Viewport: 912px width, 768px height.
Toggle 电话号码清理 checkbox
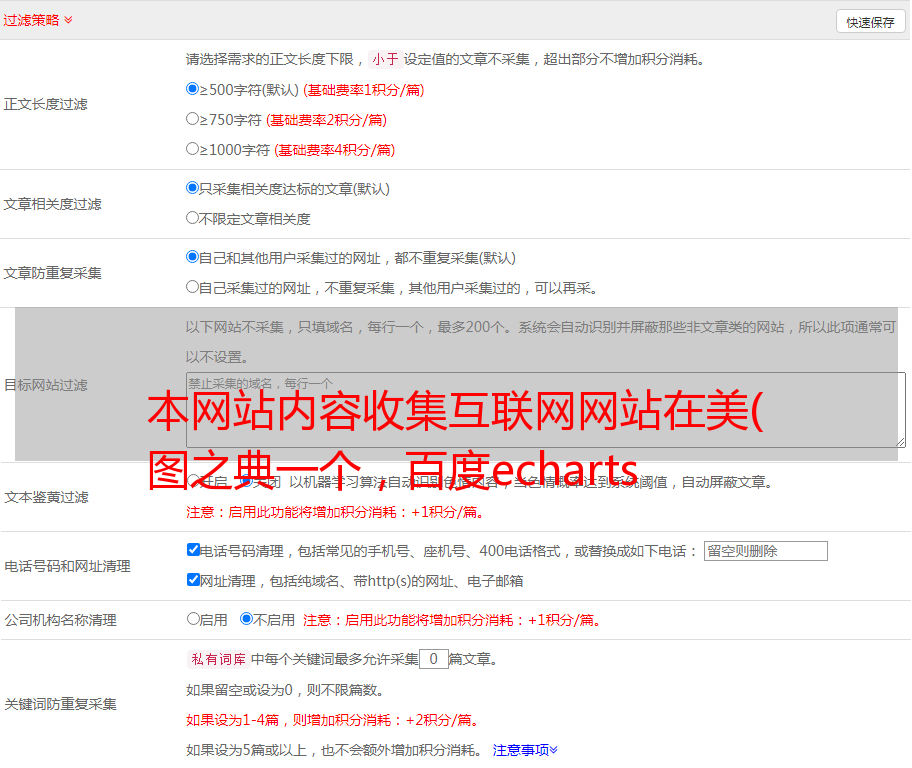coord(193,550)
